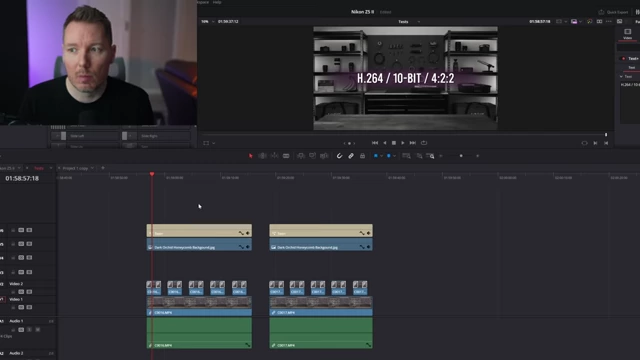Viewport: 640px width, 360px height.
Task: Click the Slide Right transition in effects
Action: click(156, 136)
